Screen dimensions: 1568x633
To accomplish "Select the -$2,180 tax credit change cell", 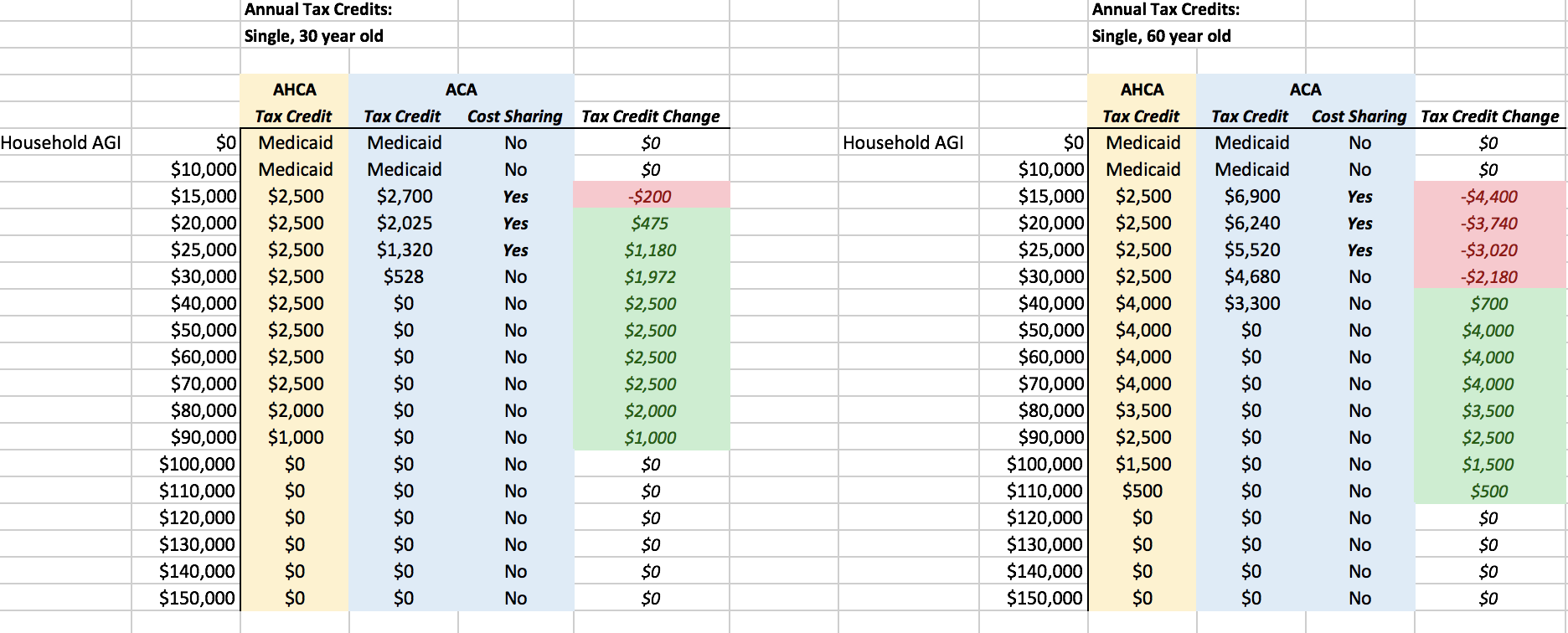I will click(1488, 277).
